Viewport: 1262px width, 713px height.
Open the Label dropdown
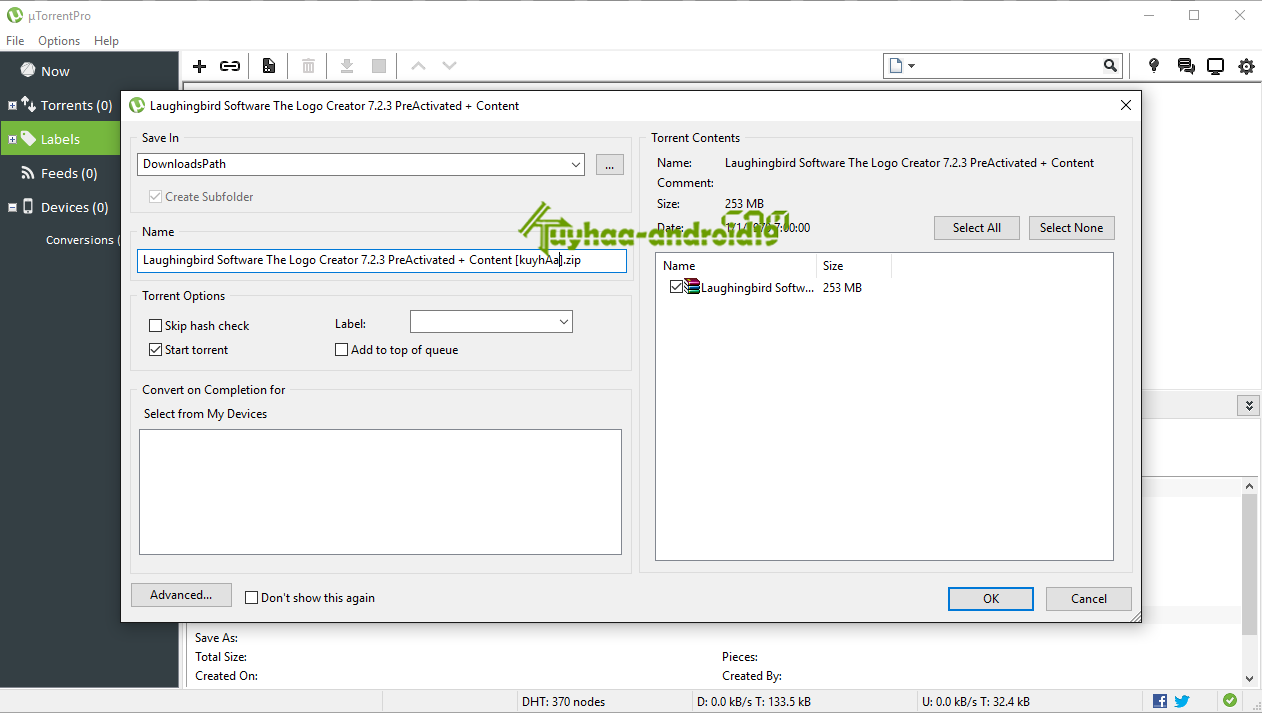click(x=564, y=322)
